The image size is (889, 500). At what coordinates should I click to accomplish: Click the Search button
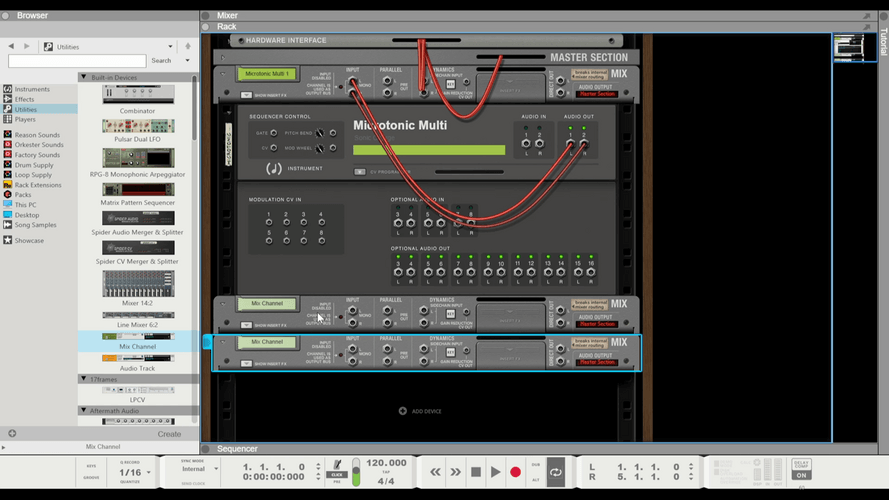coord(161,60)
